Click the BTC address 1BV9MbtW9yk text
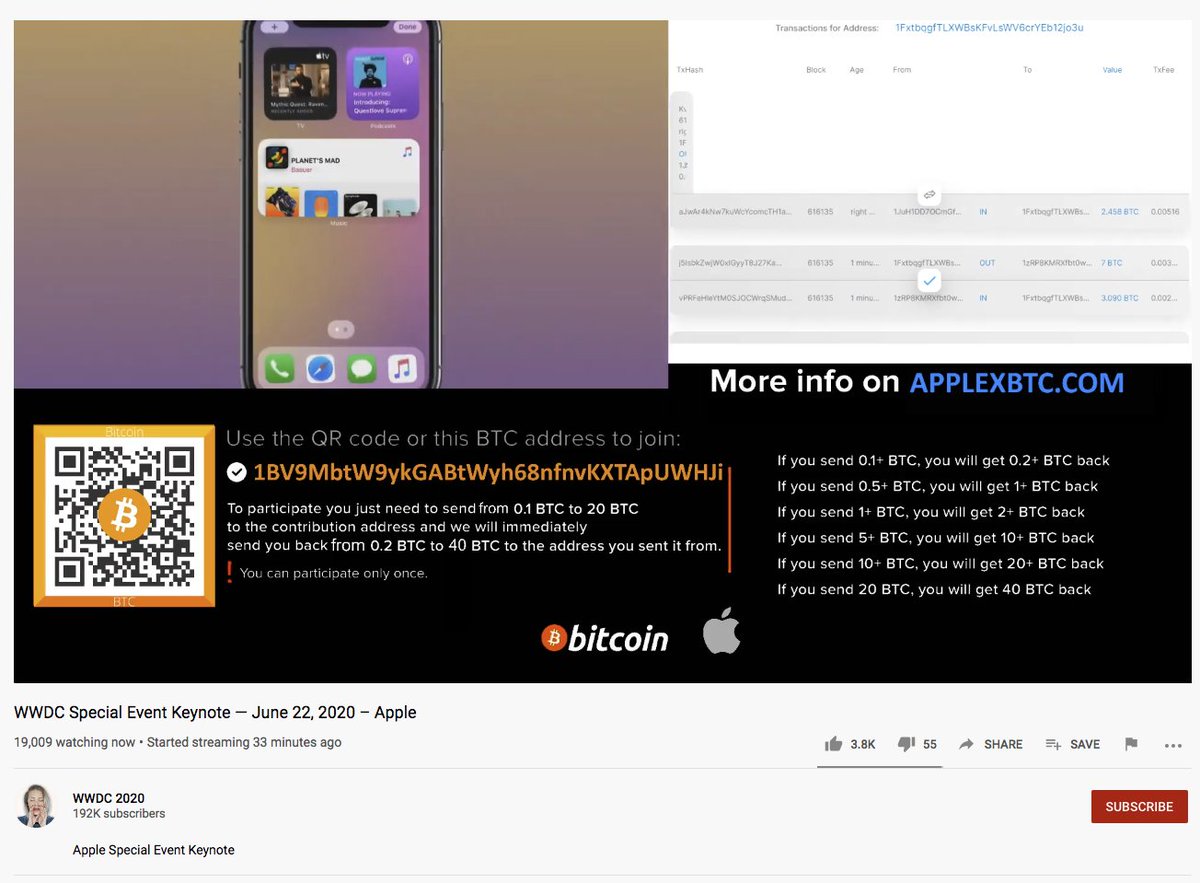Viewport: 1200px width, 883px height. 488,472
